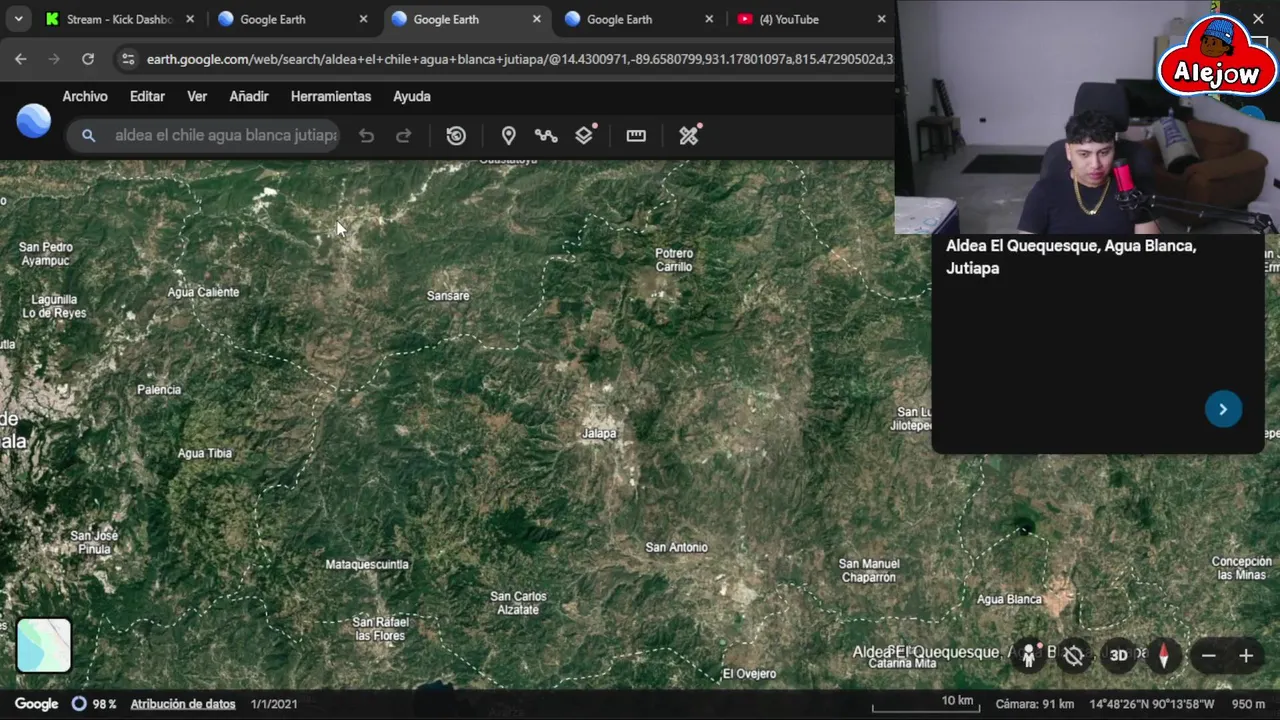Activate Street View pegman
The image size is (1280, 720).
coord(1028,655)
